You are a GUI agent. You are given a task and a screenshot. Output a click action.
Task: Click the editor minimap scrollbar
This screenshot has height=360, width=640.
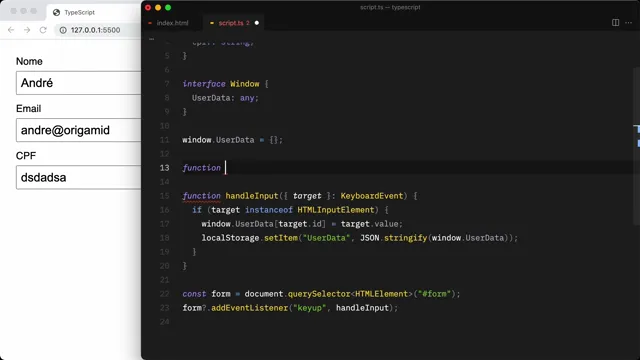(636, 146)
